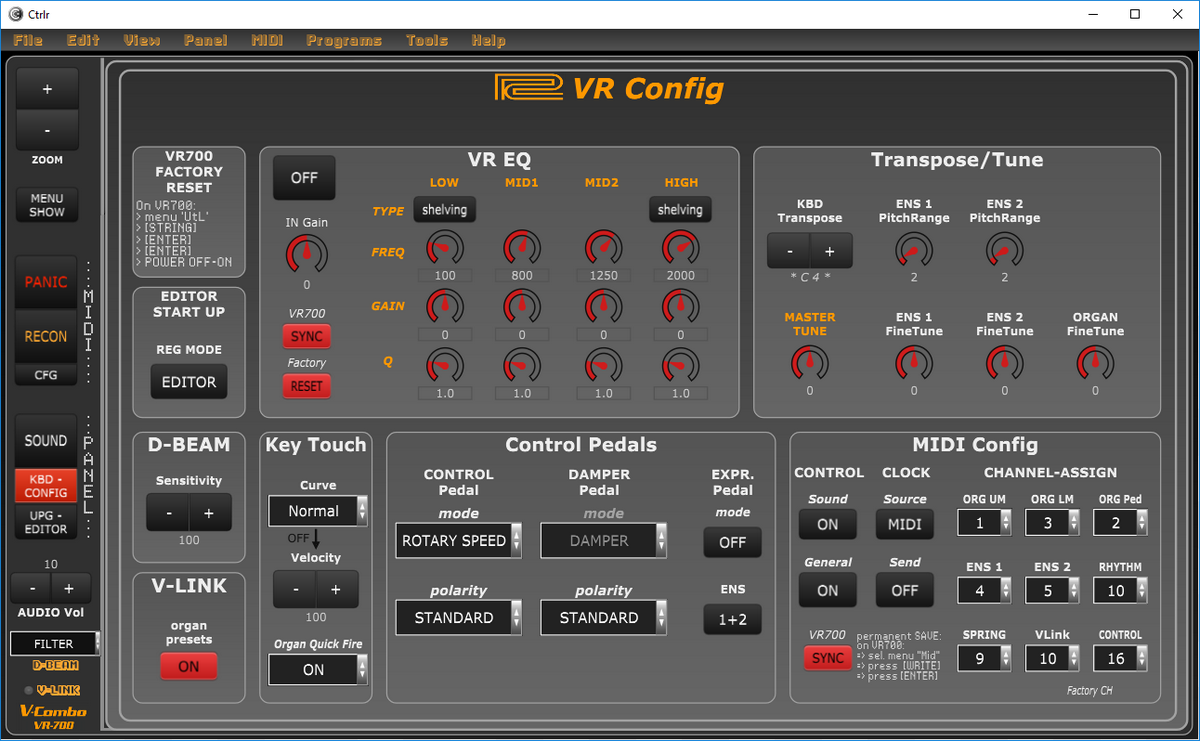The height and width of the screenshot is (741, 1200).
Task: Open Key Touch Curve Normal dropdown
Action: (318, 511)
